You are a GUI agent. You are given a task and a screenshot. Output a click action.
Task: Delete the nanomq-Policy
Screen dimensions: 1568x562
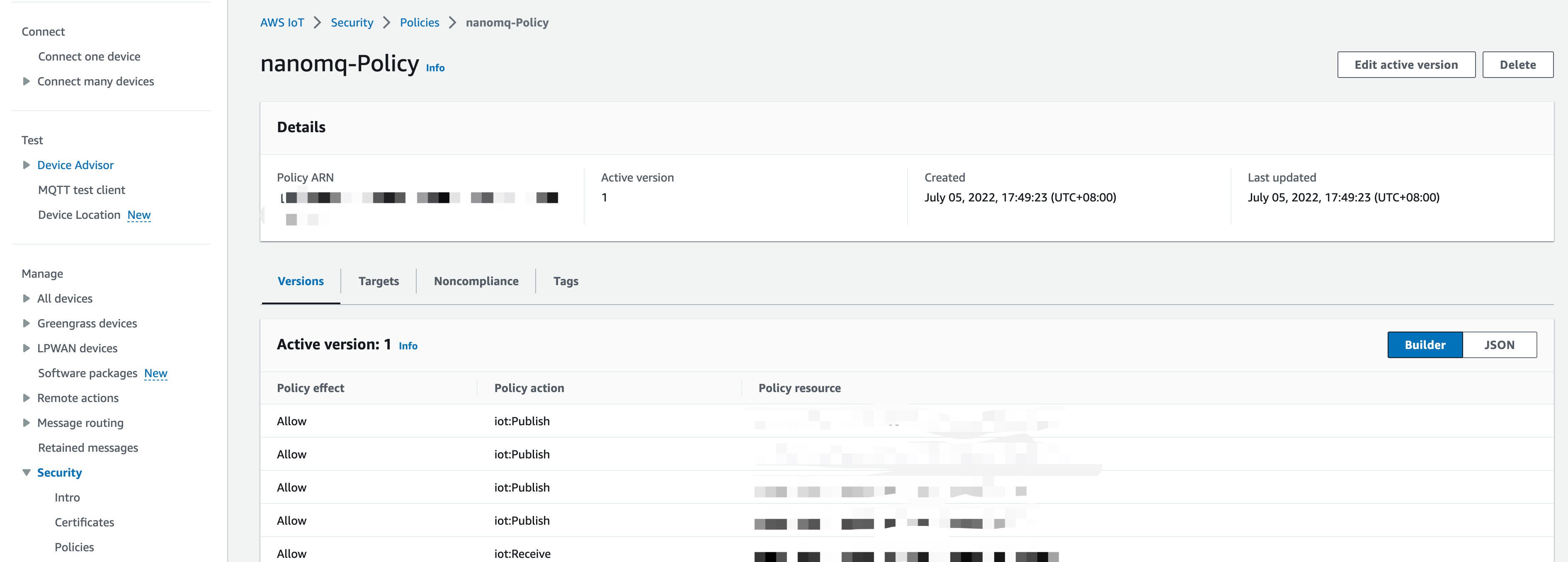coord(1517,65)
